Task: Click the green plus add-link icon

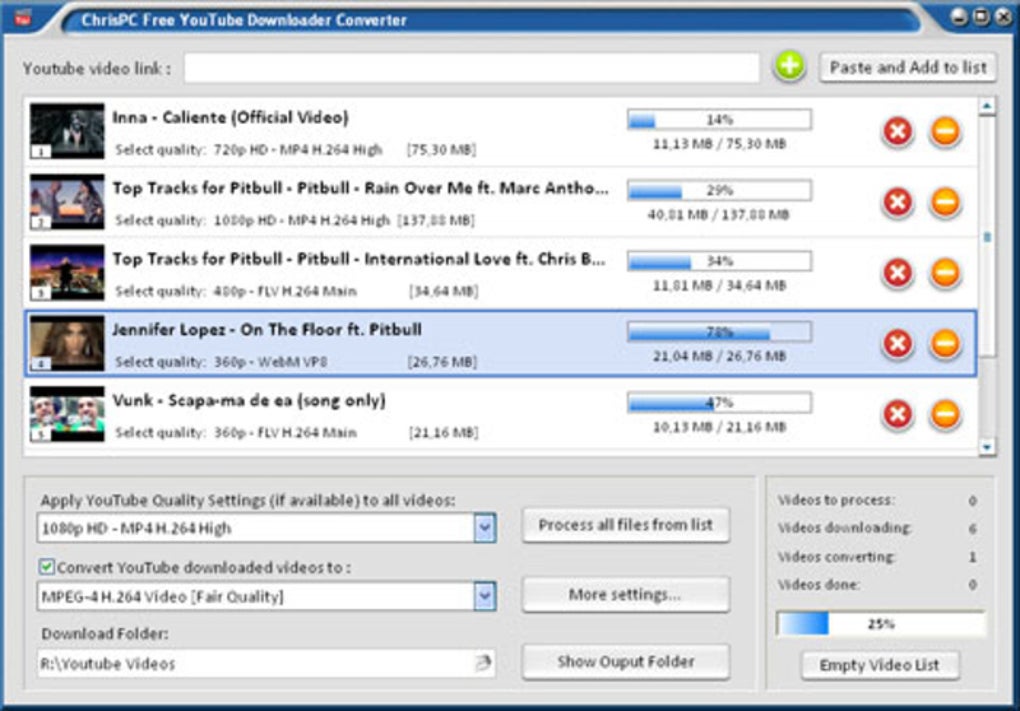Action: (x=789, y=66)
